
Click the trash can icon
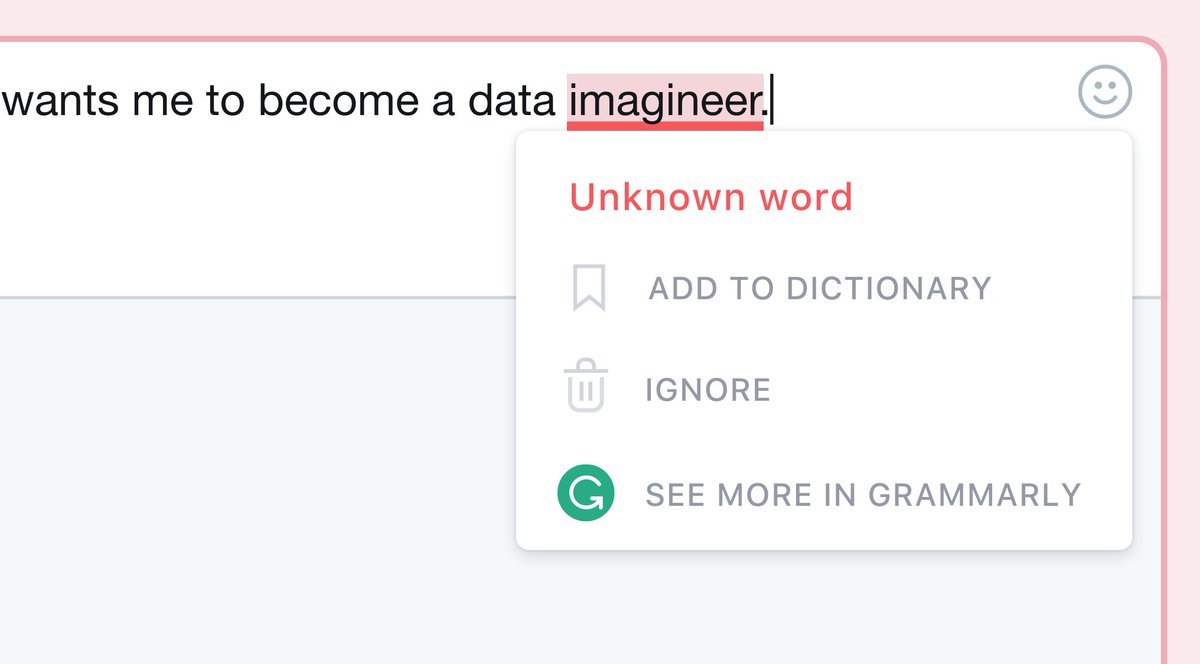586,388
